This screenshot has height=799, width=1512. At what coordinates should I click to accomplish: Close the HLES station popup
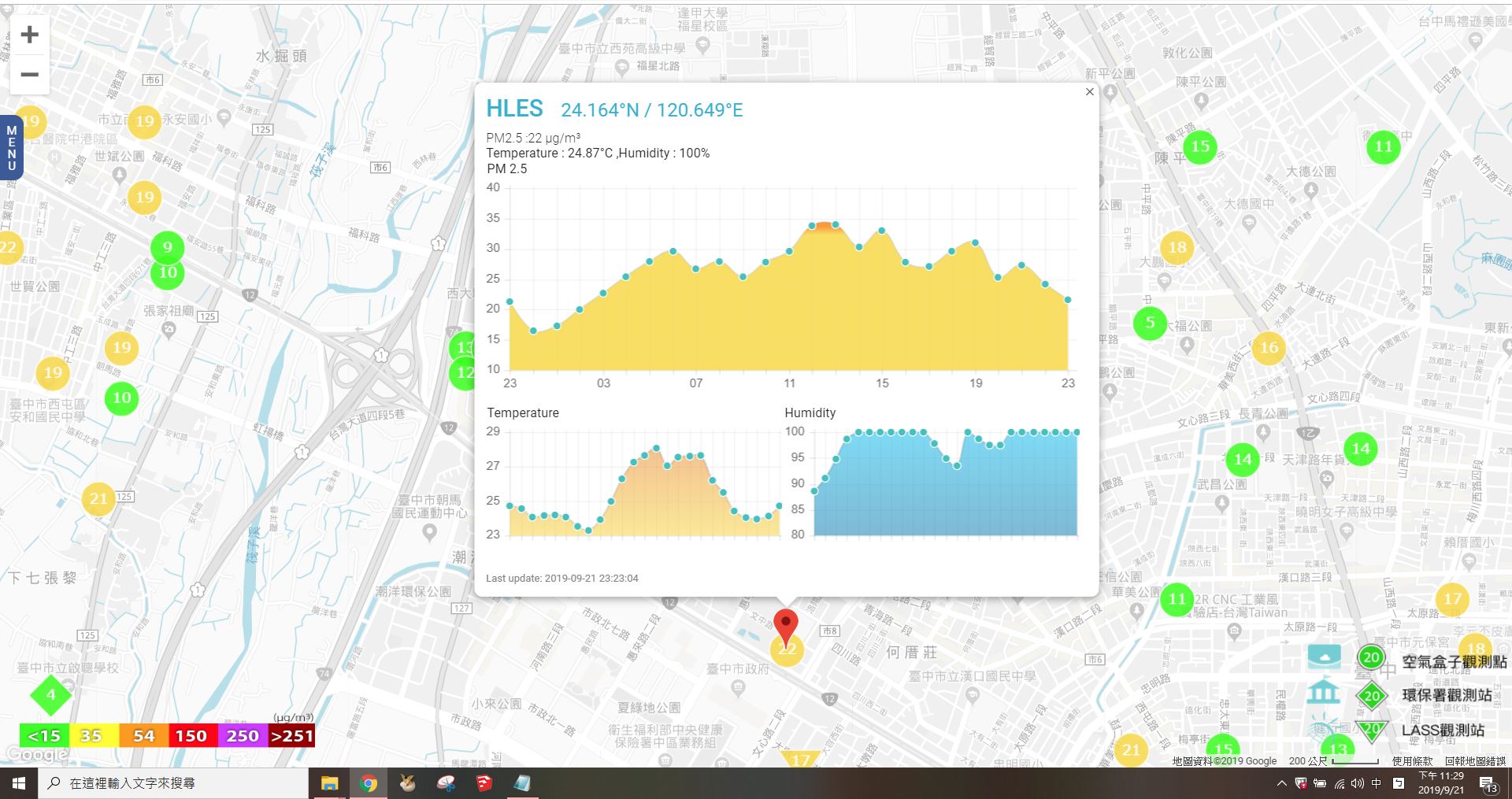[x=1090, y=92]
